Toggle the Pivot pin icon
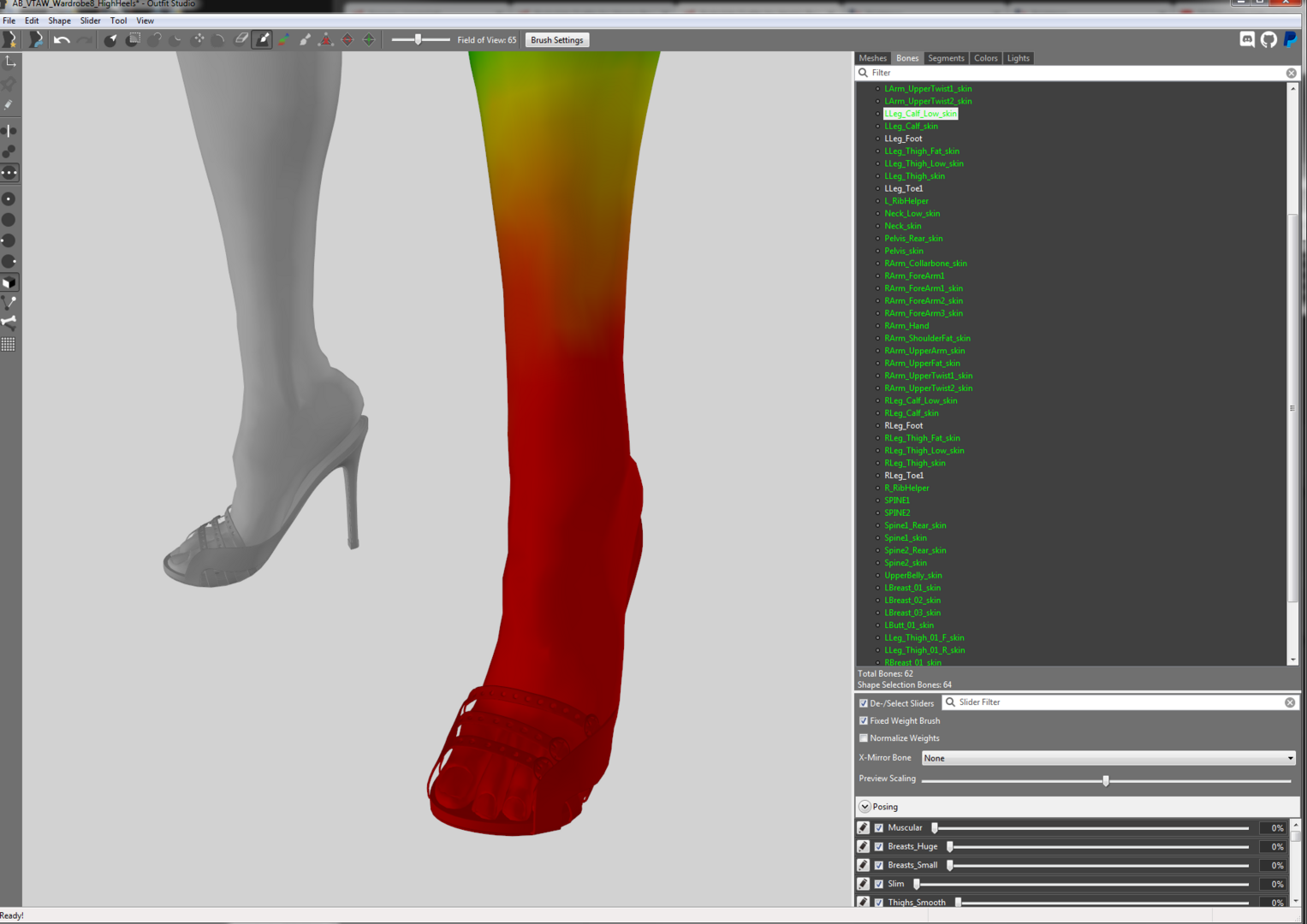The width and height of the screenshot is (1307, 924). point(9,84)
